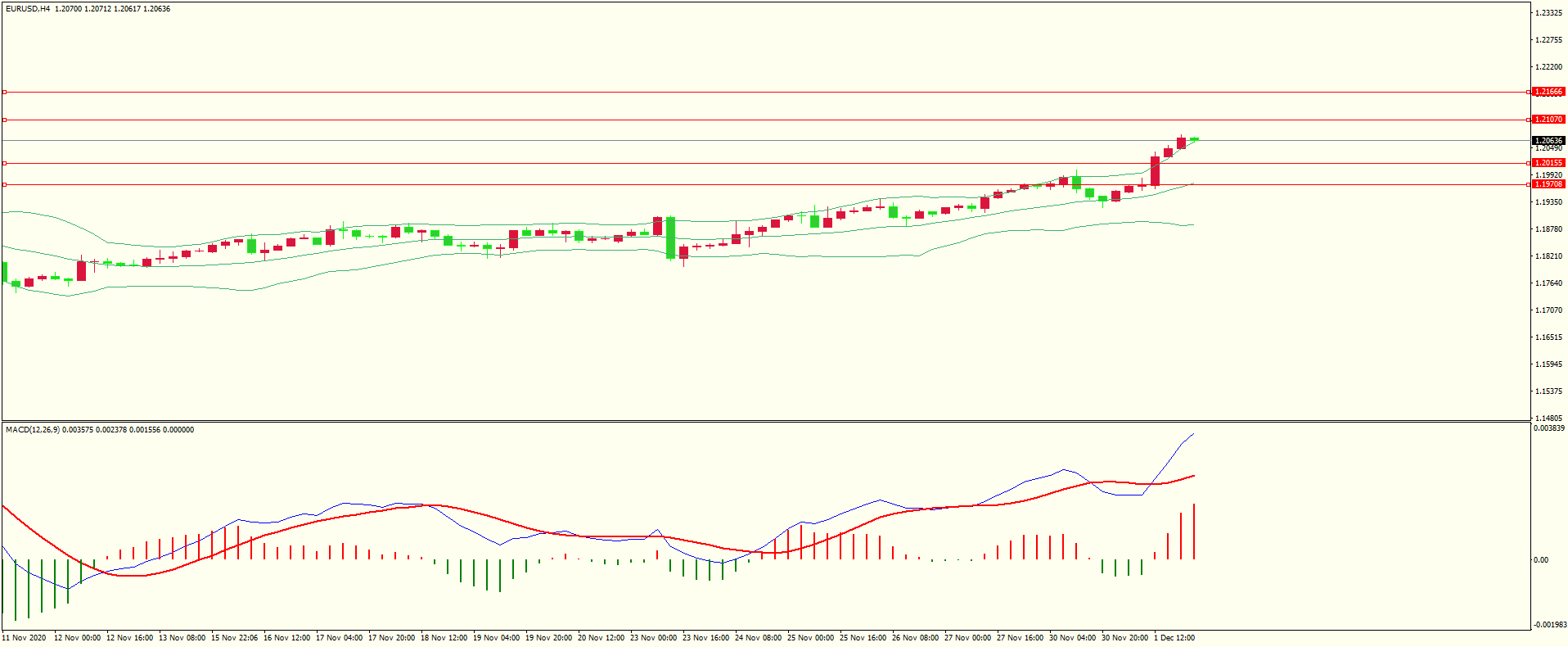1568x647 pixels.
Task: Click the '1 Dec 12:00' time axis label
Action: pyautogui.click(x=1174, y=638)
